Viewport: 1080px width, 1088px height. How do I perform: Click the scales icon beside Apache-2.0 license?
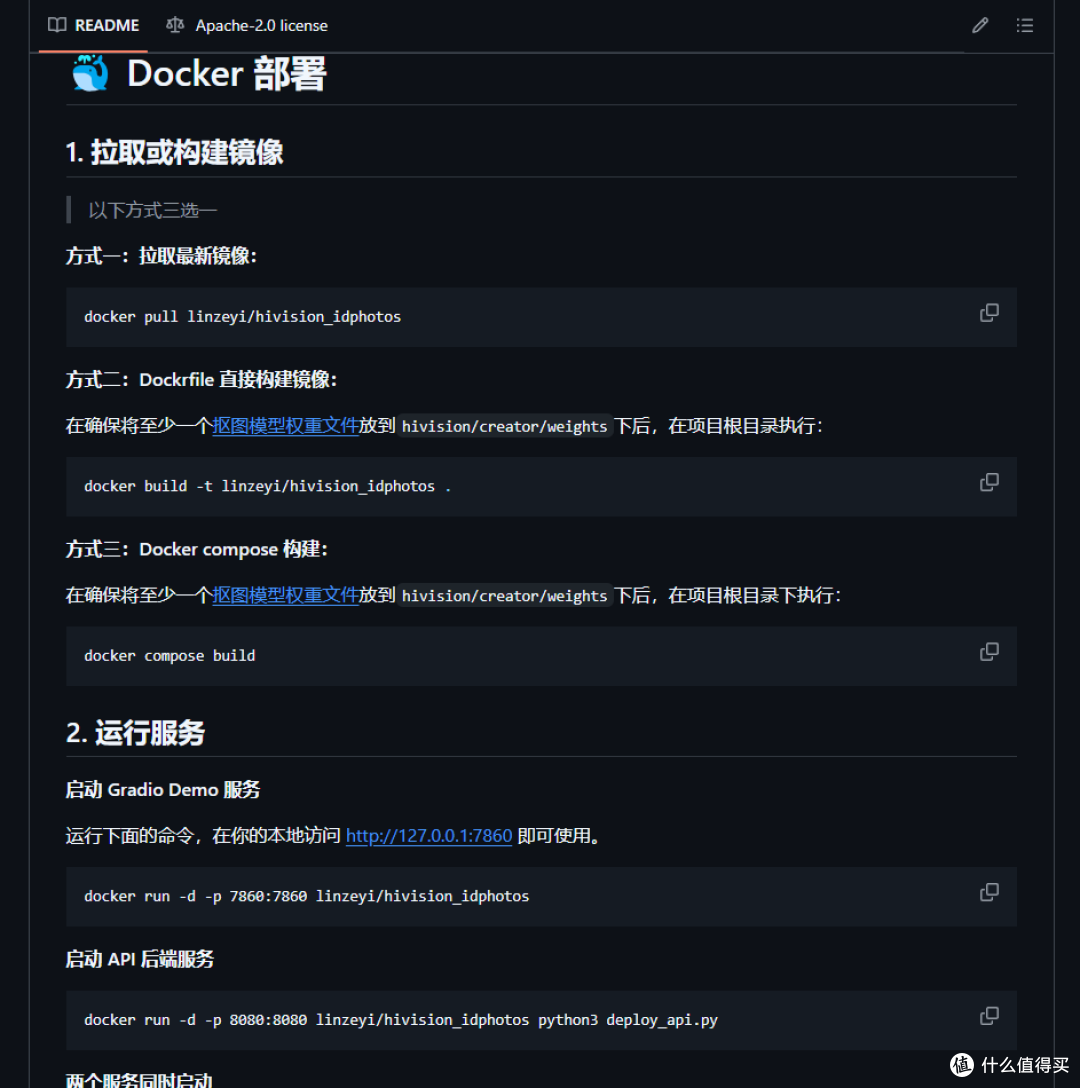tap(174, 25)
